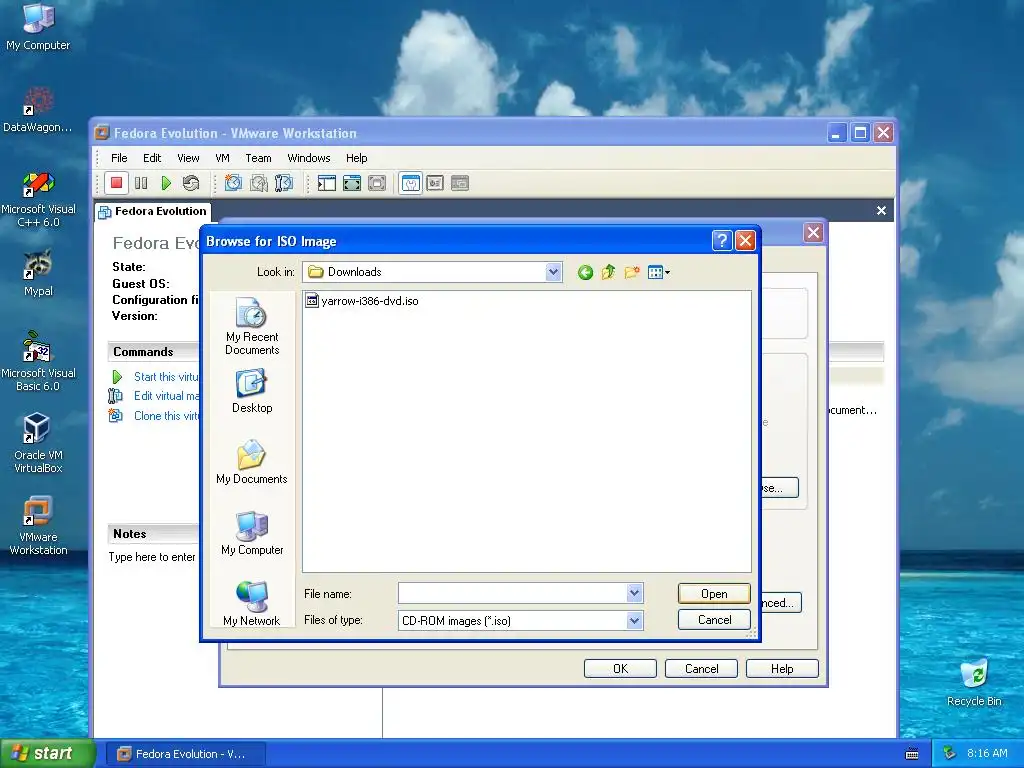Click the Mypal desktop icon
Screen dimensions: 1024x768
tap(38, 273)
